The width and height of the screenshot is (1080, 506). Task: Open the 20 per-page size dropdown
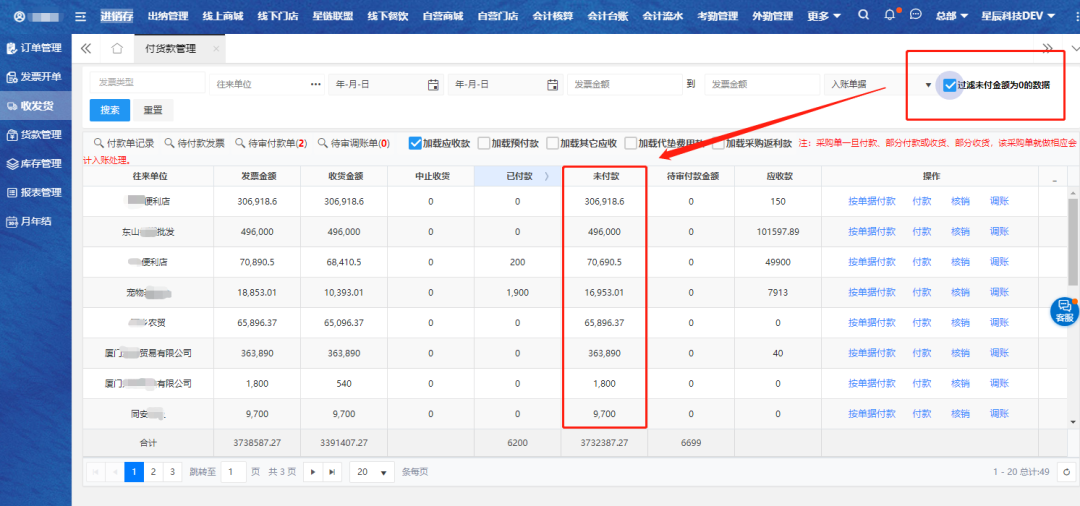[372, 472]
